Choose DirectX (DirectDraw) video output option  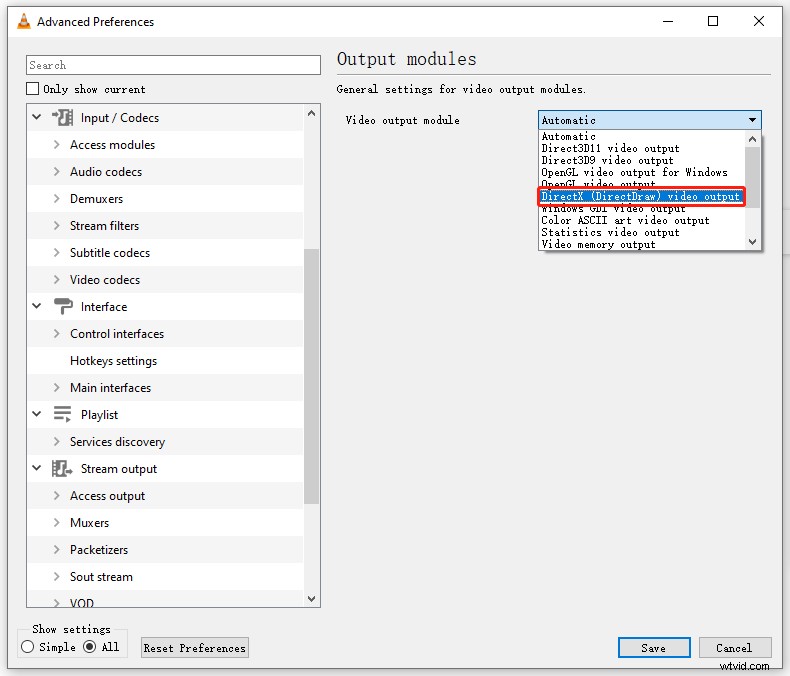click(x=640, y=197)
